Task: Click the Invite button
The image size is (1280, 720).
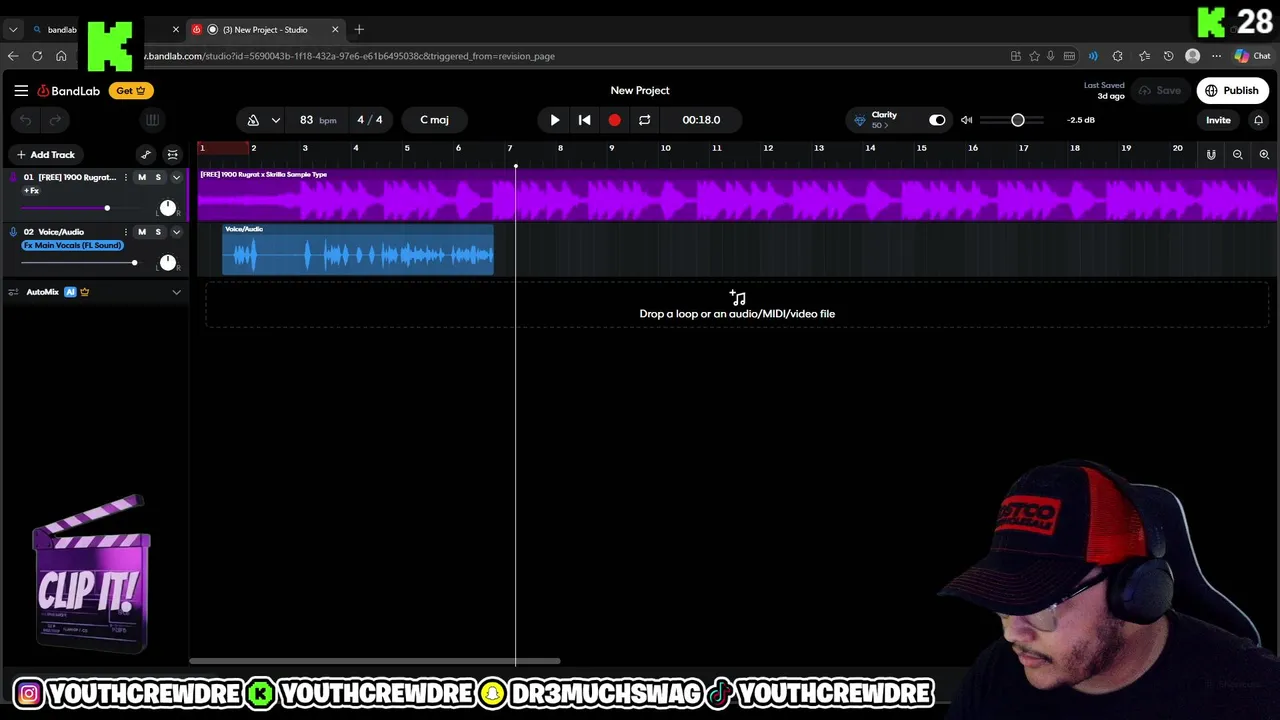Action: tap(1218, 120)
